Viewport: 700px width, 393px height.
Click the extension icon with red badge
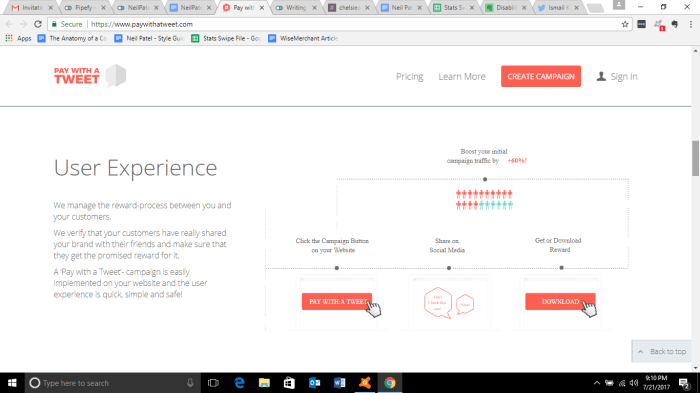point(659,25)
